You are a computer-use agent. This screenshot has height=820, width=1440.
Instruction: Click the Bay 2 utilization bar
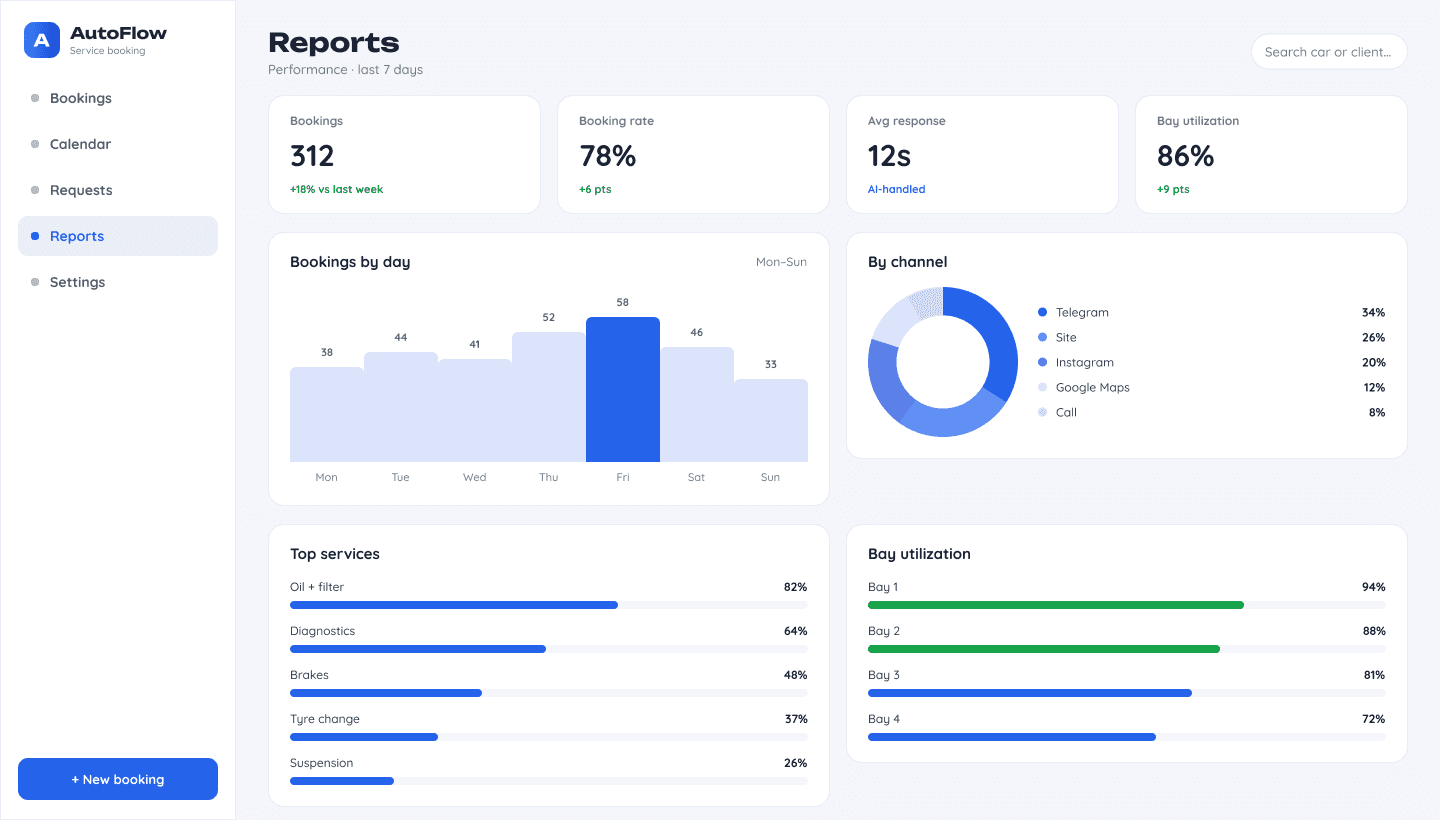[x=1127, y=649]
